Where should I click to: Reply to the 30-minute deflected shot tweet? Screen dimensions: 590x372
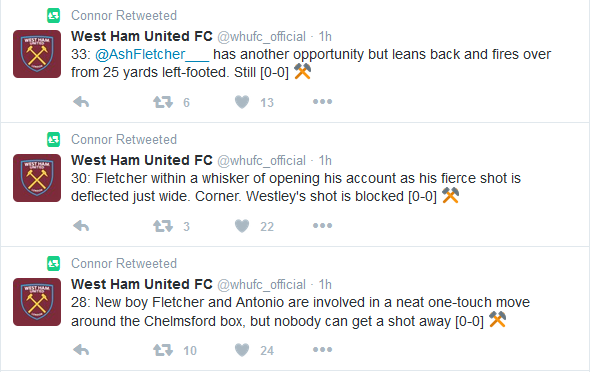pyautogui.click(x=81, y=226)
